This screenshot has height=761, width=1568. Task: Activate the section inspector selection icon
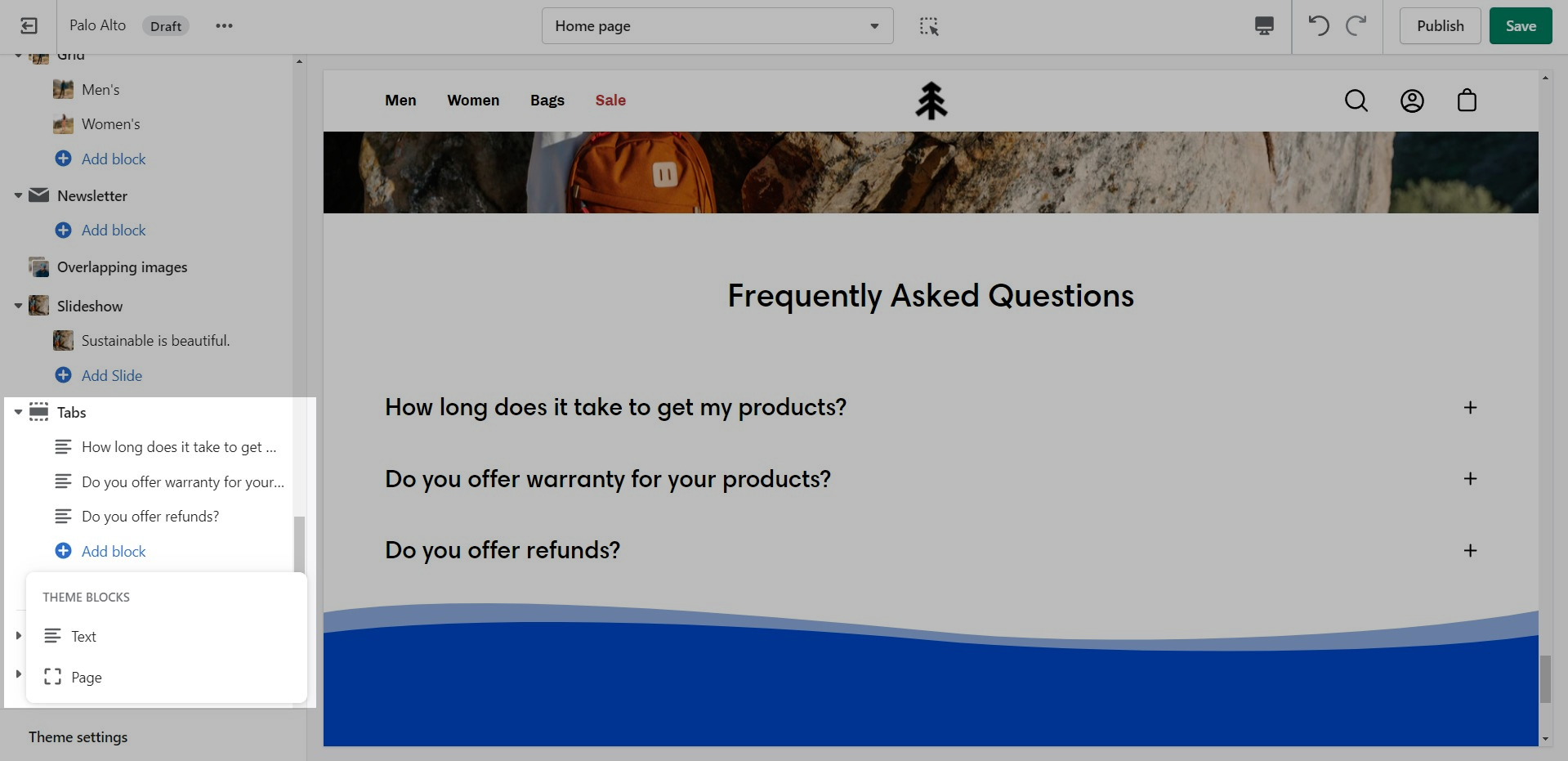click(x=929, y=26)
